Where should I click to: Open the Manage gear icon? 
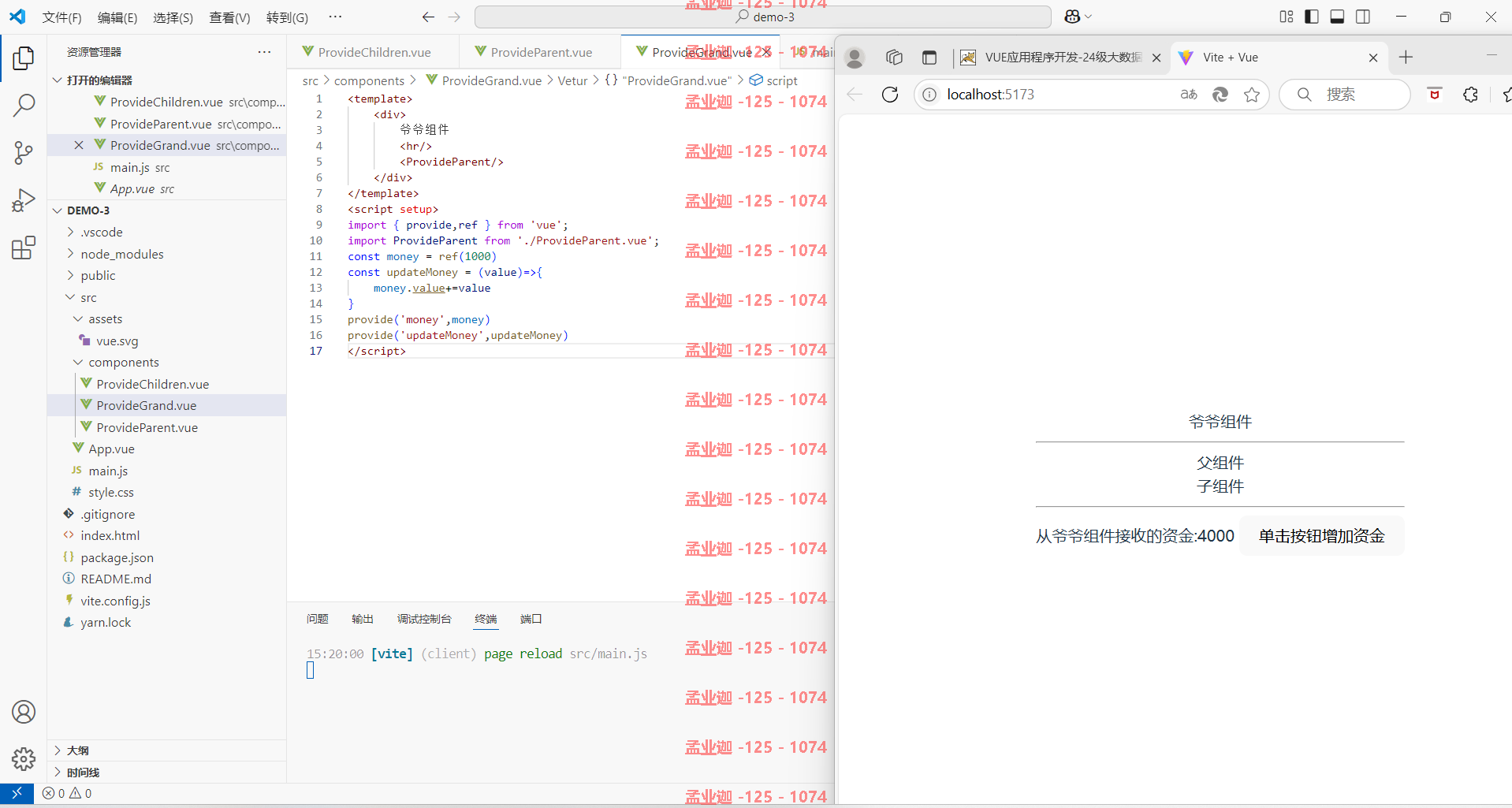click(x=24, y=759)
